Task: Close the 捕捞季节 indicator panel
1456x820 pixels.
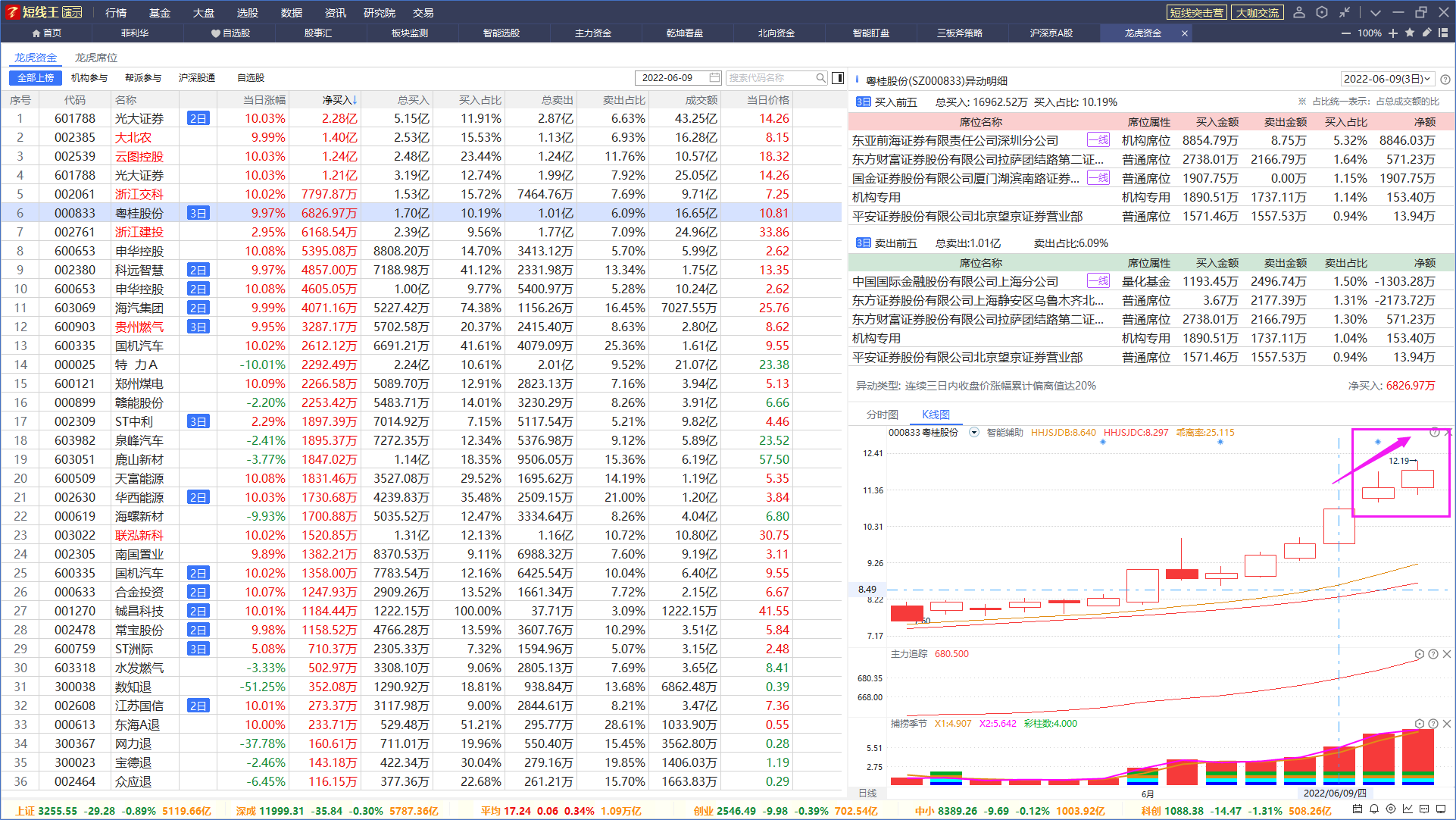Action: 1447,724
